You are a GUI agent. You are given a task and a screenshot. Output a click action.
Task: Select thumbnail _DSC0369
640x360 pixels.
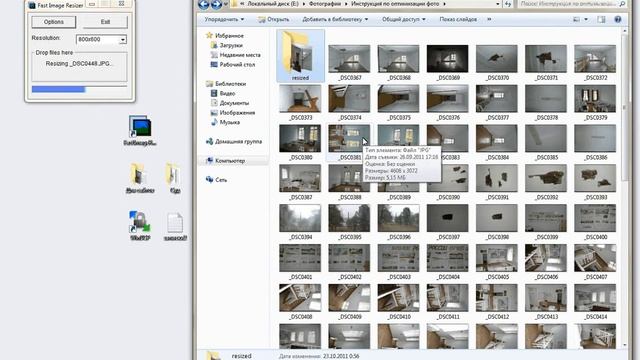pos(447,59)
